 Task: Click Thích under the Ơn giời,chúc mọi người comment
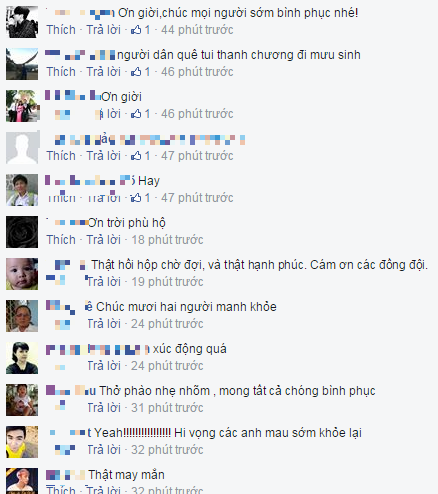coord(61,30)
